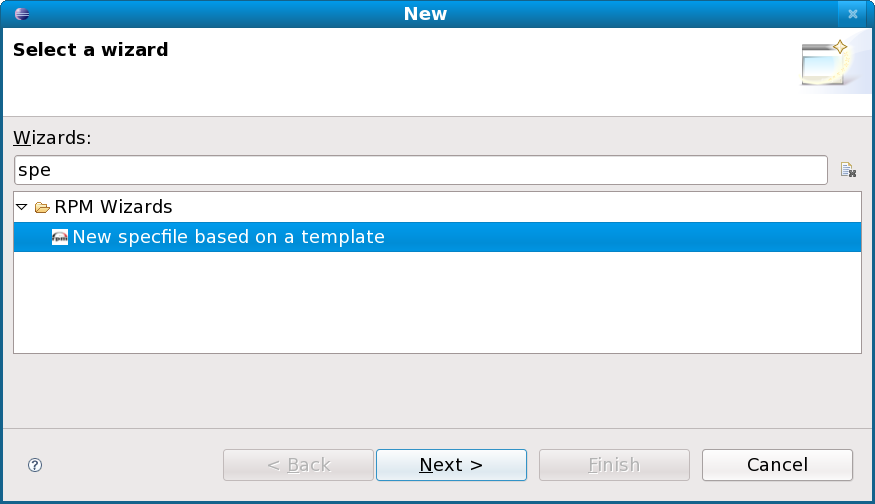Click empty space in the wizards list
Viewport: 875px width, 504px height.
(438, 301)
